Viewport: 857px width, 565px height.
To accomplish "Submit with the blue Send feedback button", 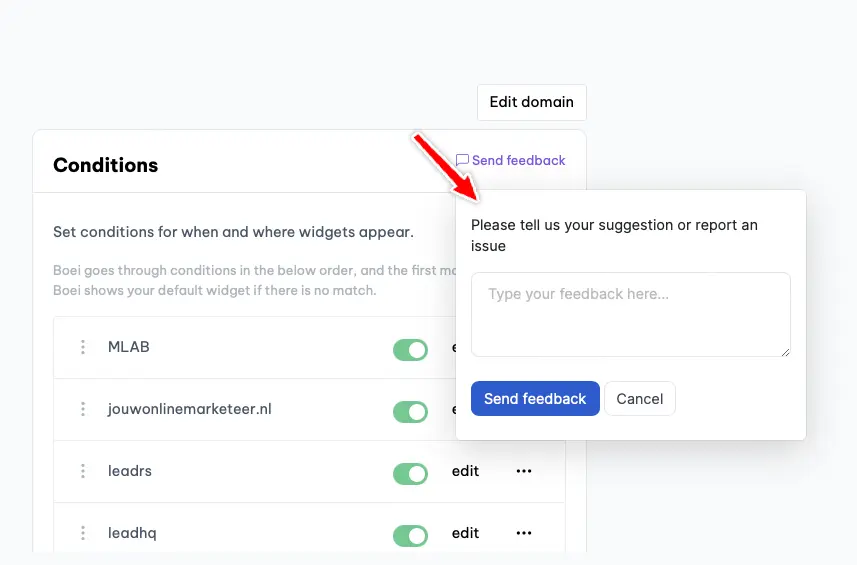I will [535, 399].
